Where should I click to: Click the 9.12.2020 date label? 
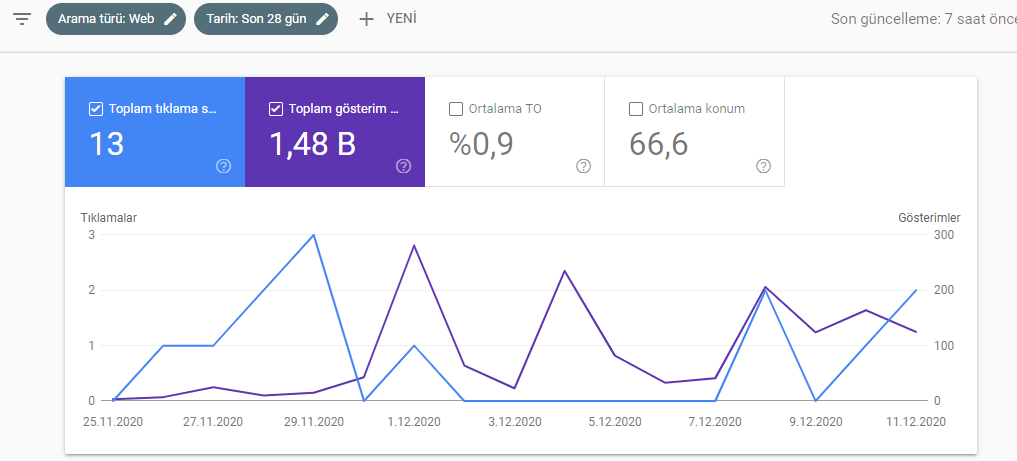point(816,422)
